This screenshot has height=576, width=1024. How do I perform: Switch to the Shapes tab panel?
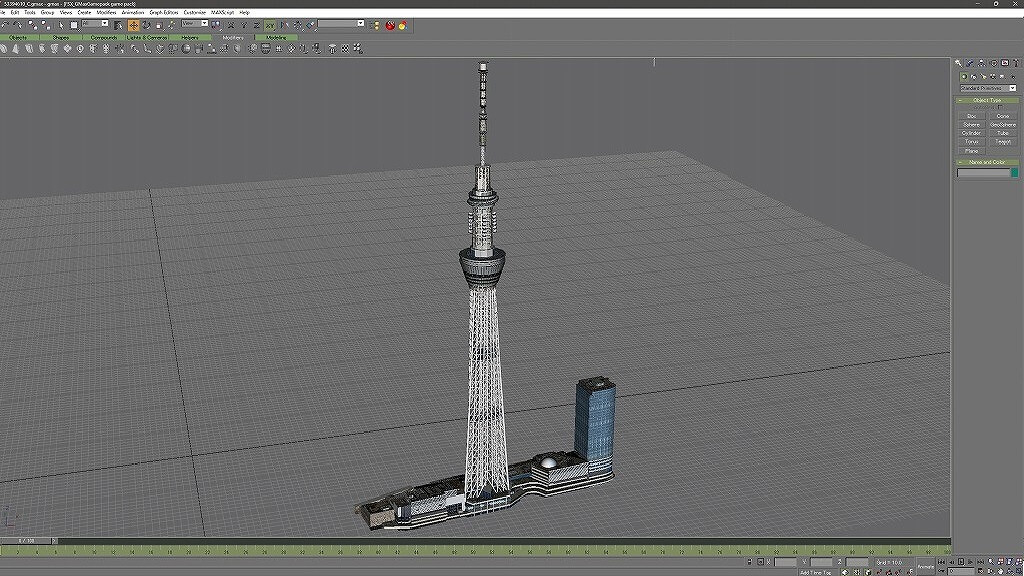click(61, 37)
